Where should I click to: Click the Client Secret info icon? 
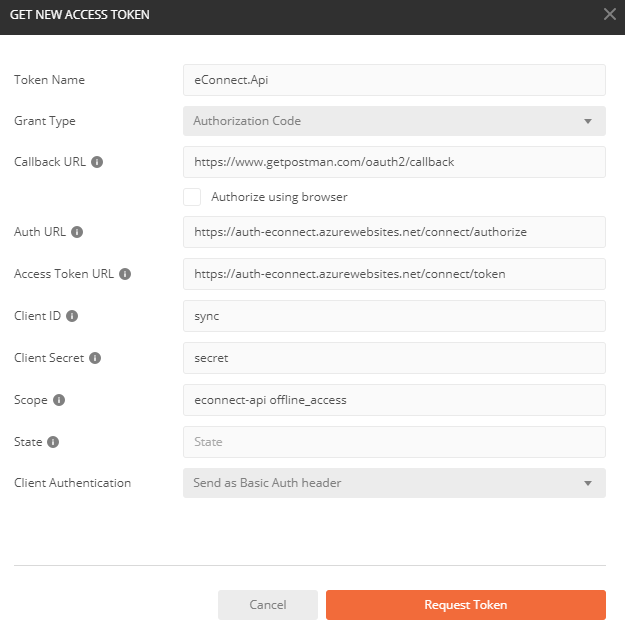pos(95,358)
